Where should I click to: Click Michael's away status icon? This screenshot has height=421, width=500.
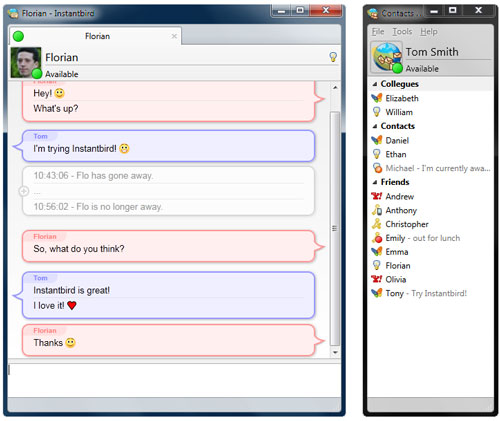[377, 168]
